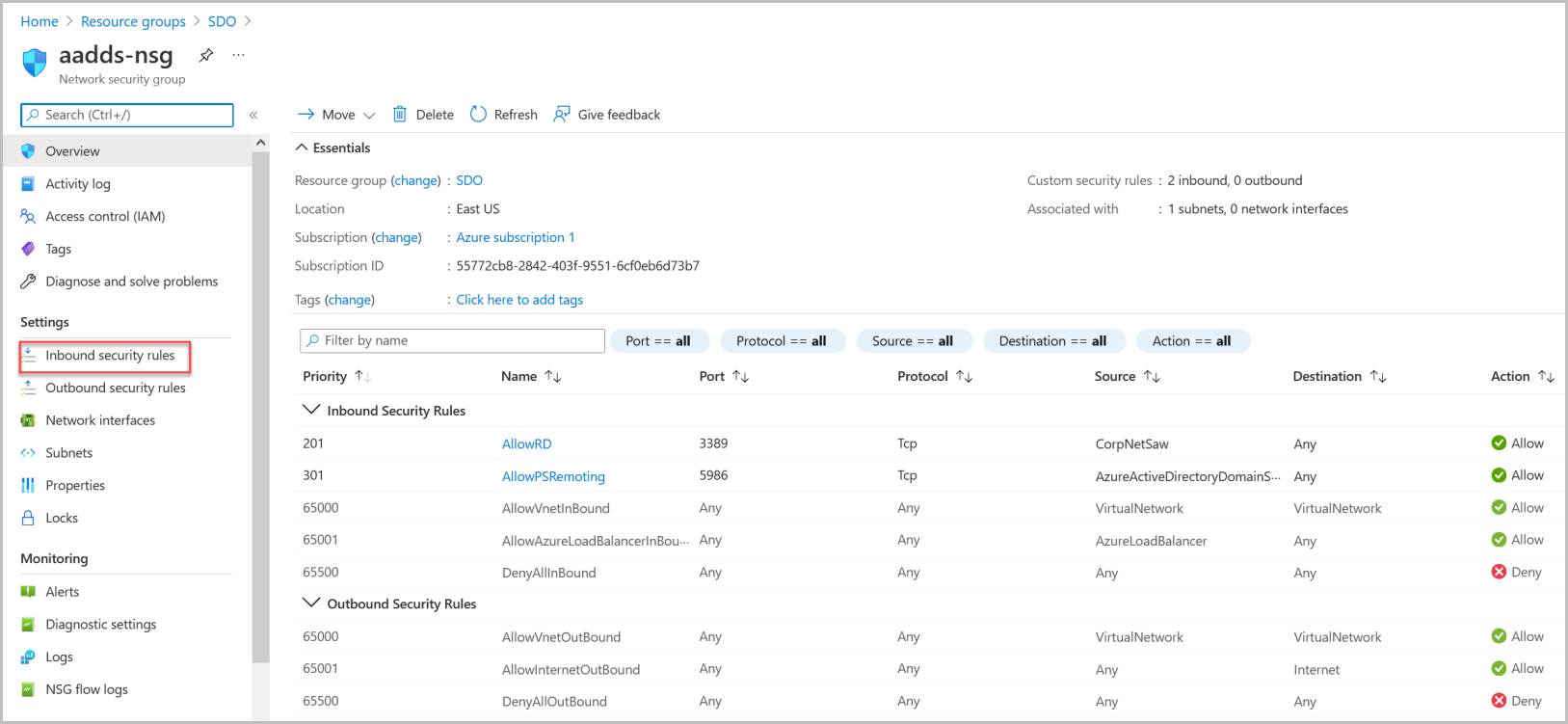Open Resource groups in the breadcrumb
This screenshot has width=1568, height=724.
(133, 21)
